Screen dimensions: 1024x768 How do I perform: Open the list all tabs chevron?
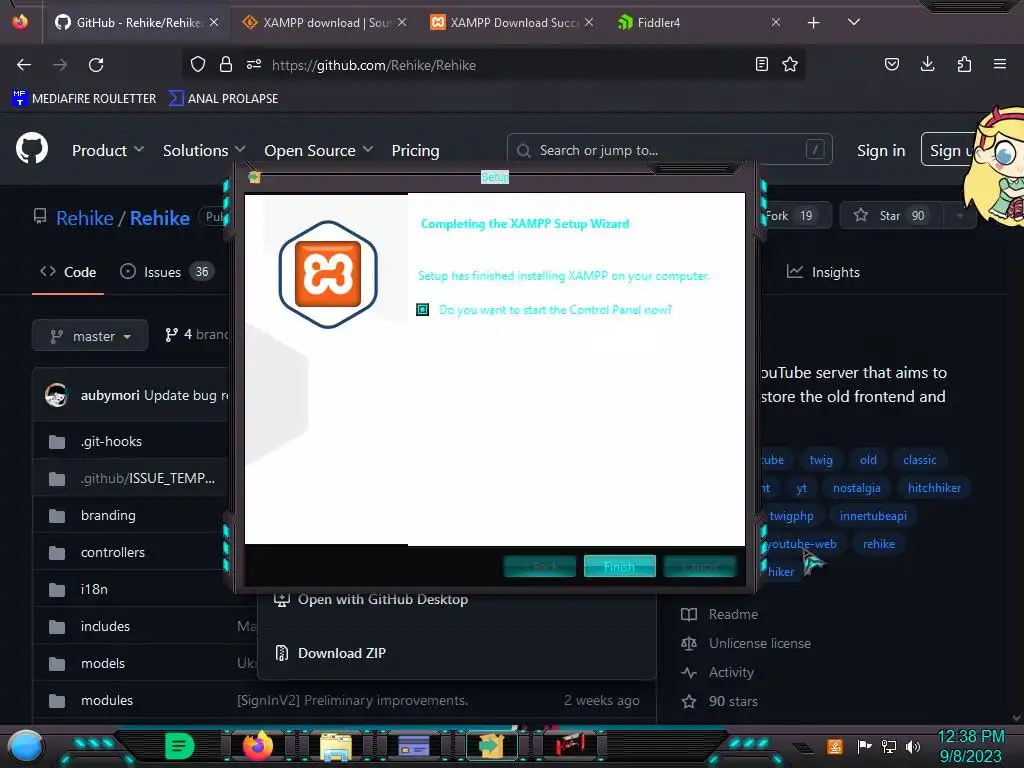tap(854, 22)
